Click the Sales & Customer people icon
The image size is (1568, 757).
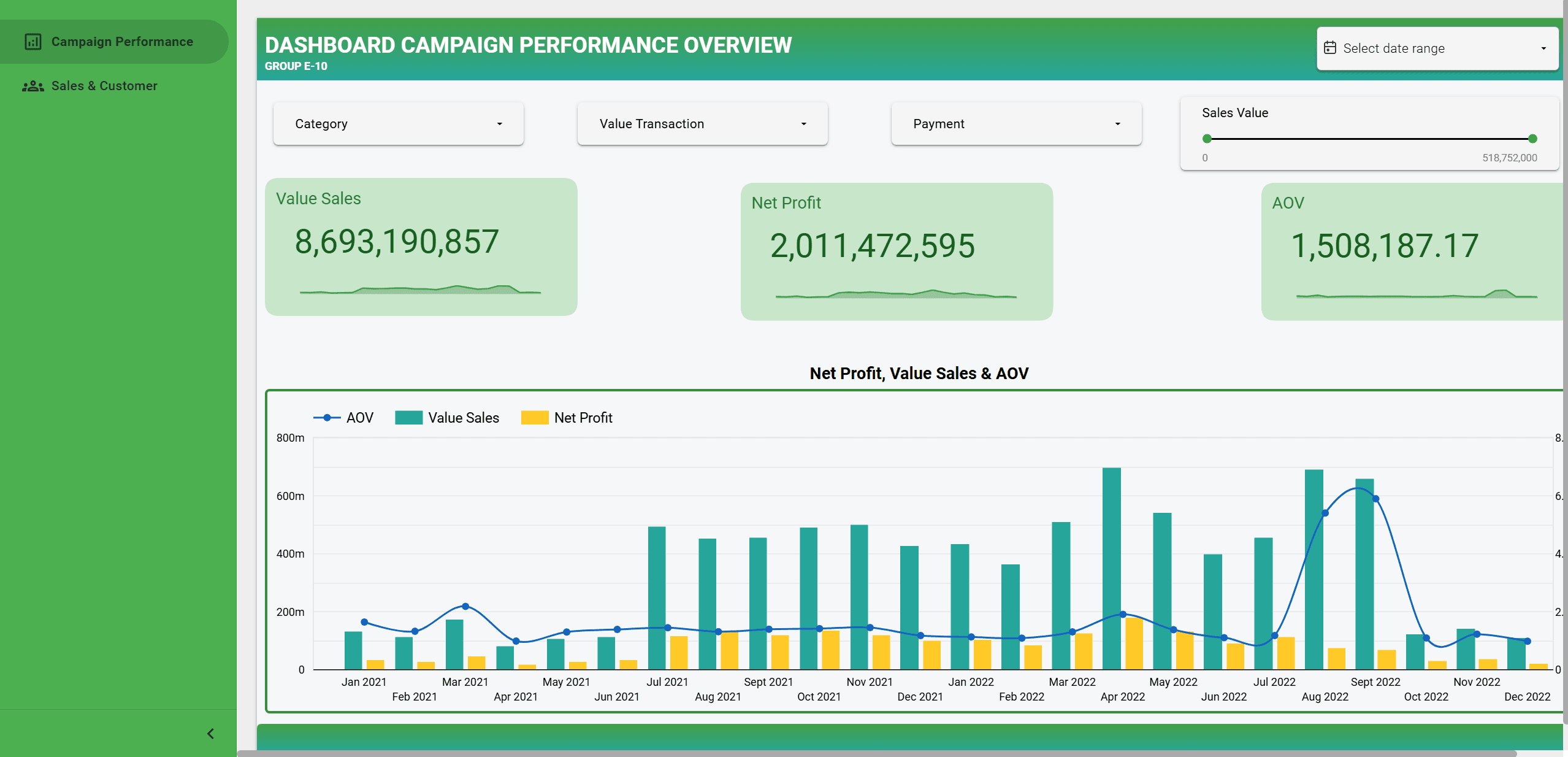coord(33,86)
